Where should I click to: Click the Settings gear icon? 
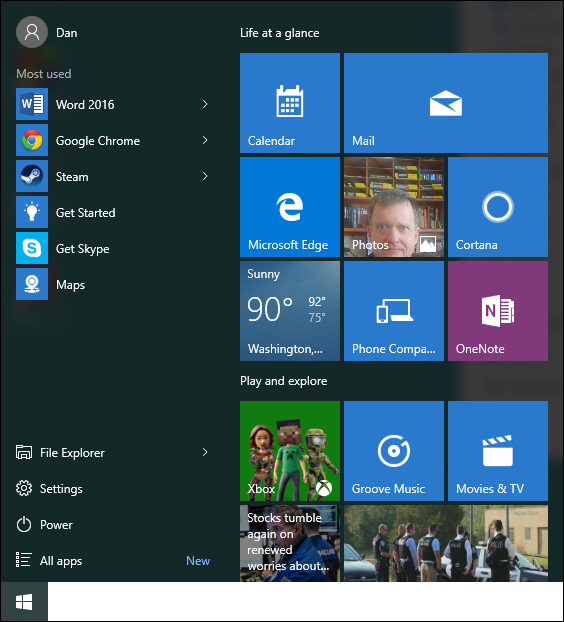[24, 488]
